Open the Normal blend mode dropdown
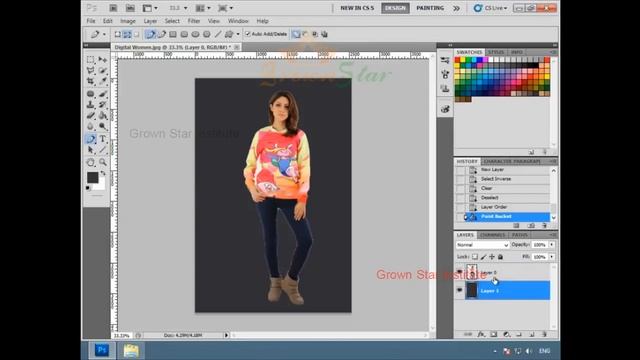The image size is (640, 360). click(482, 245)
